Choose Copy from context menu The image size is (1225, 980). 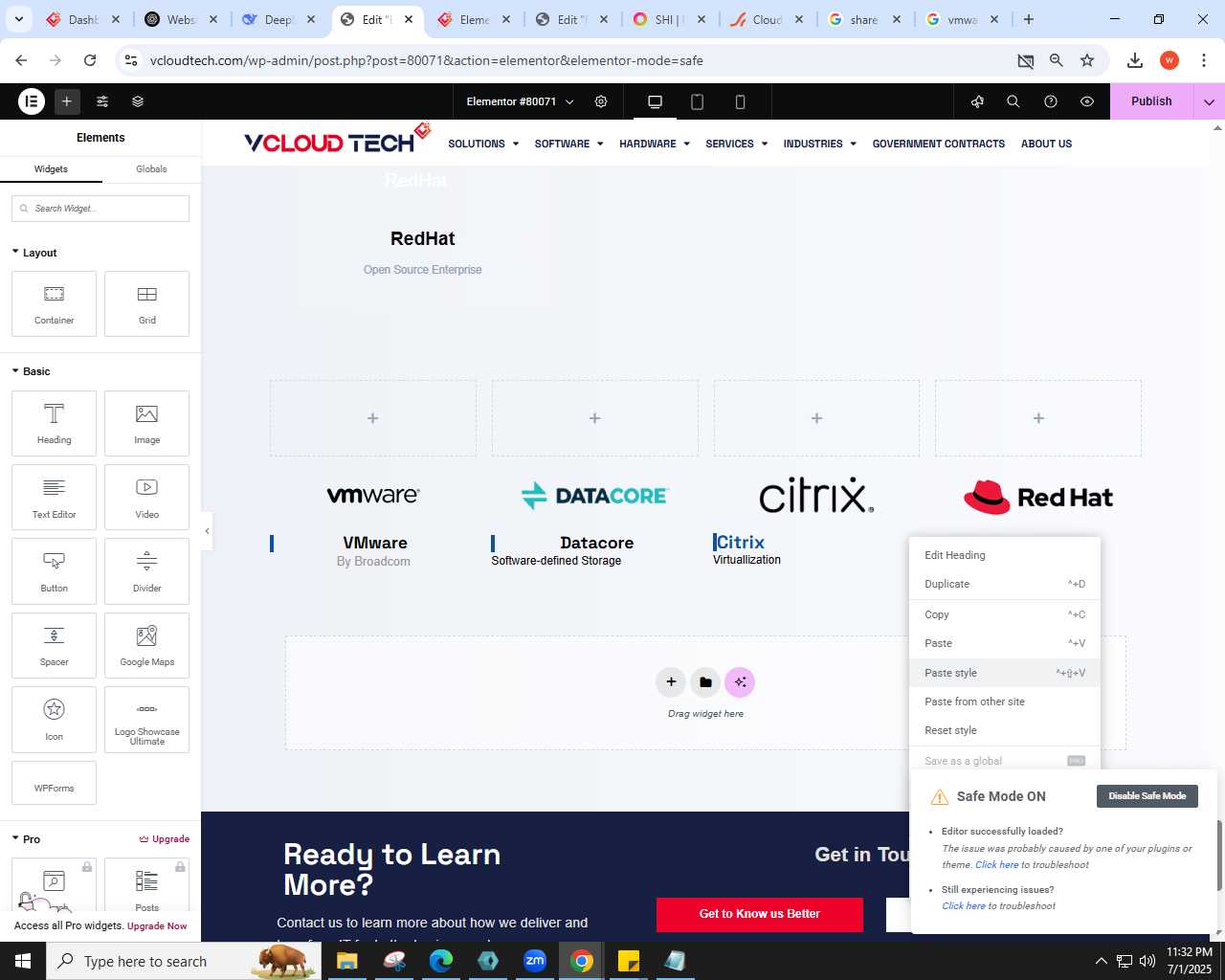coord(1005,614)
